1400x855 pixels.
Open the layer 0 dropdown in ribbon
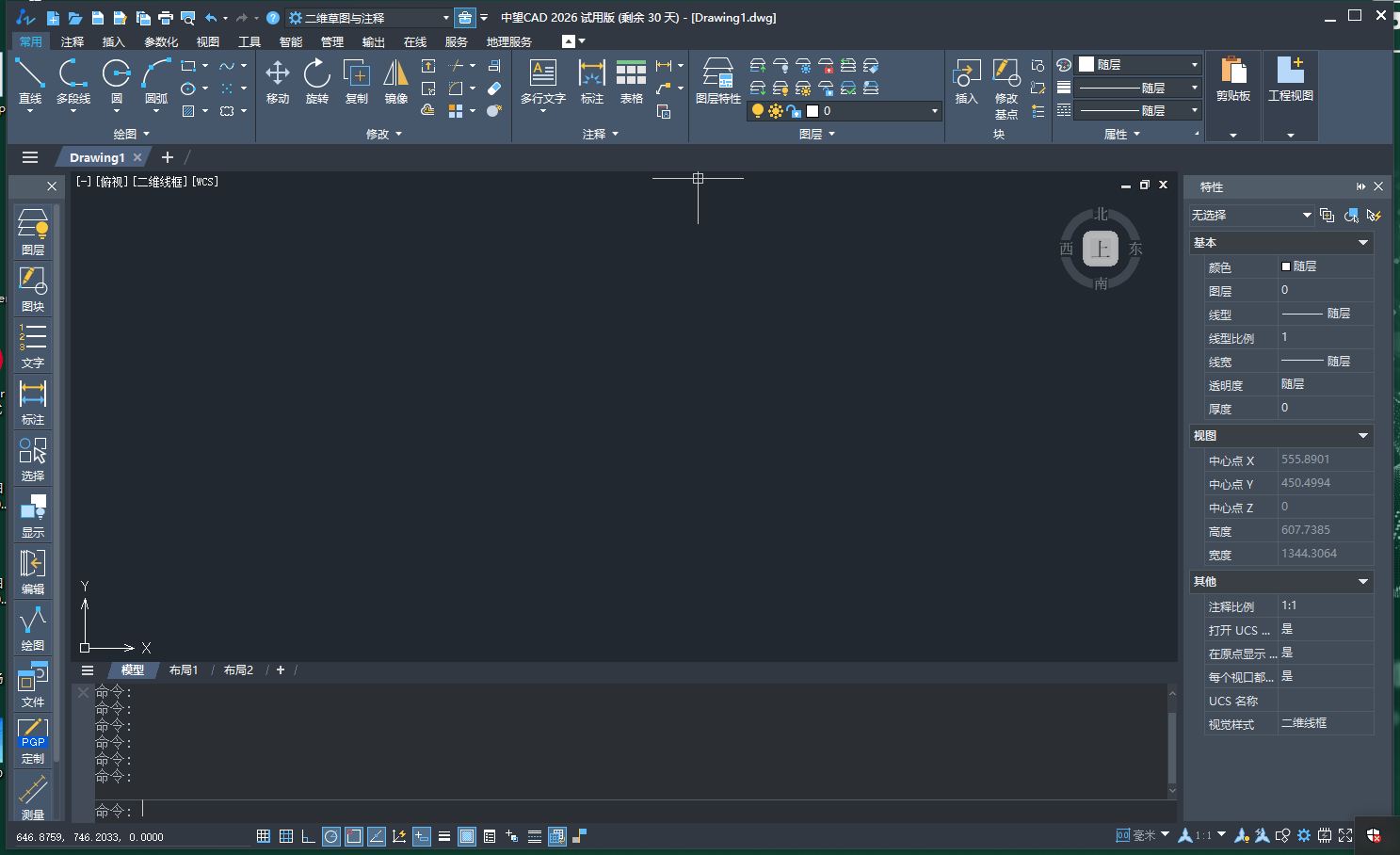point(844,111)
